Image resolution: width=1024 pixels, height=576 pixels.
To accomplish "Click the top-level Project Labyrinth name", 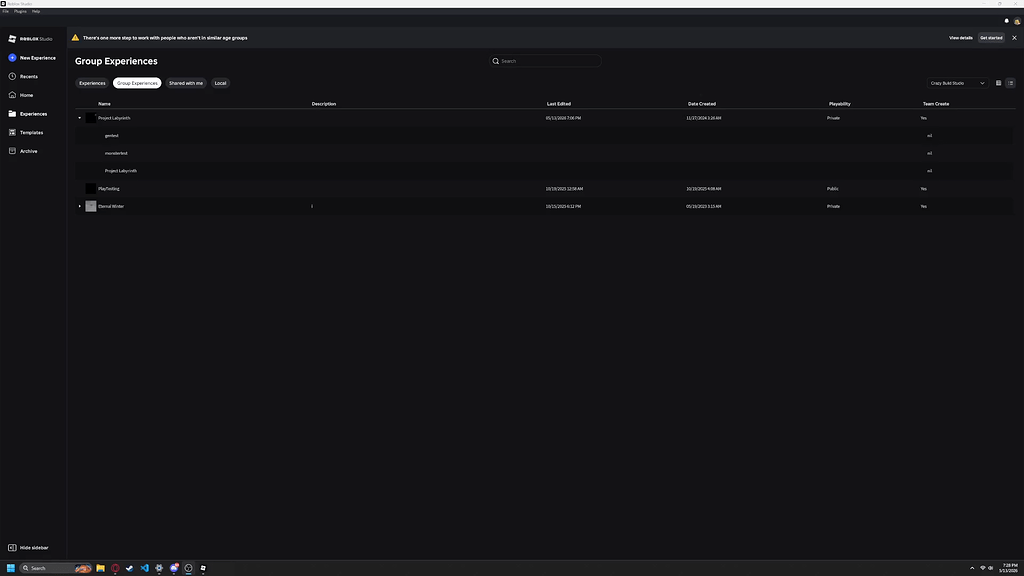I will coord(114,118).
